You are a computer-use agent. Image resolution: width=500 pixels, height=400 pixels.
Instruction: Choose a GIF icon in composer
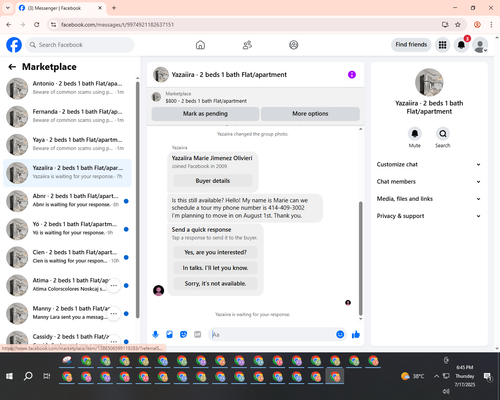coord(198,334)
